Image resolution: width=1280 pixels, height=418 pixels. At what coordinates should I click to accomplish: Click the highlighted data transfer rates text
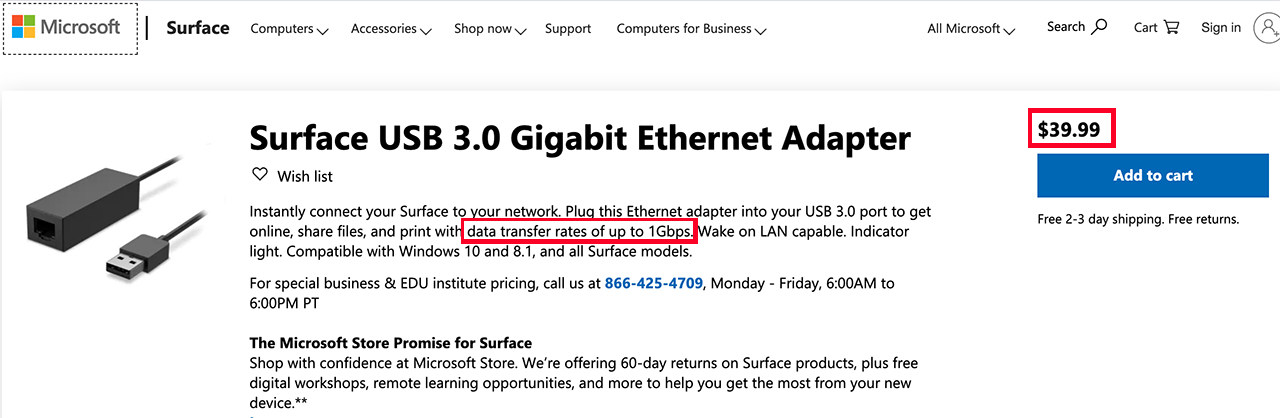pyautogui.click(x=580, y=232)
